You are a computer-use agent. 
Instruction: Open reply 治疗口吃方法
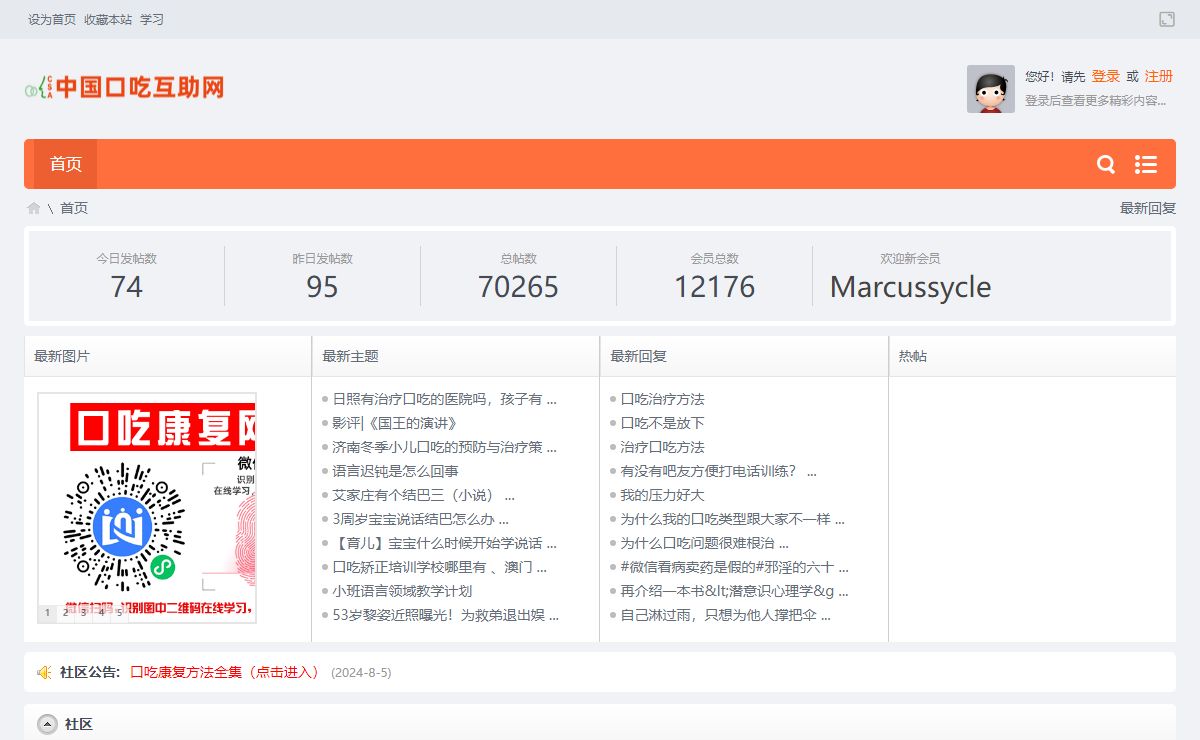[662, 447]
